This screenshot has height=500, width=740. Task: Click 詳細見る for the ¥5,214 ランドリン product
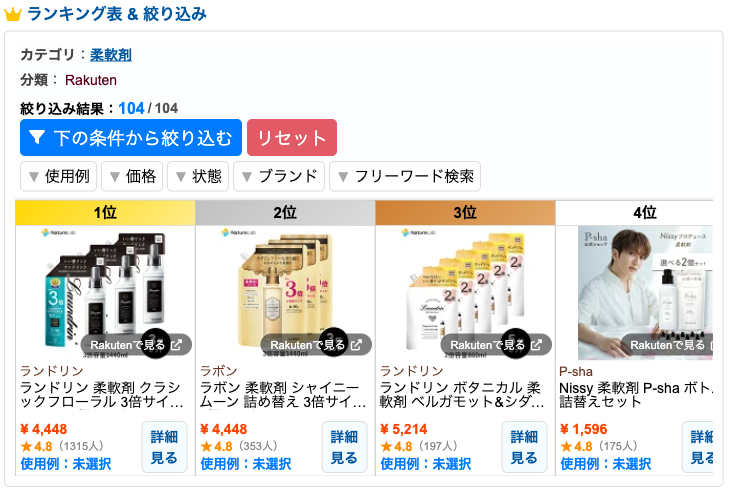pyautogui.click(x=524, y=447)
